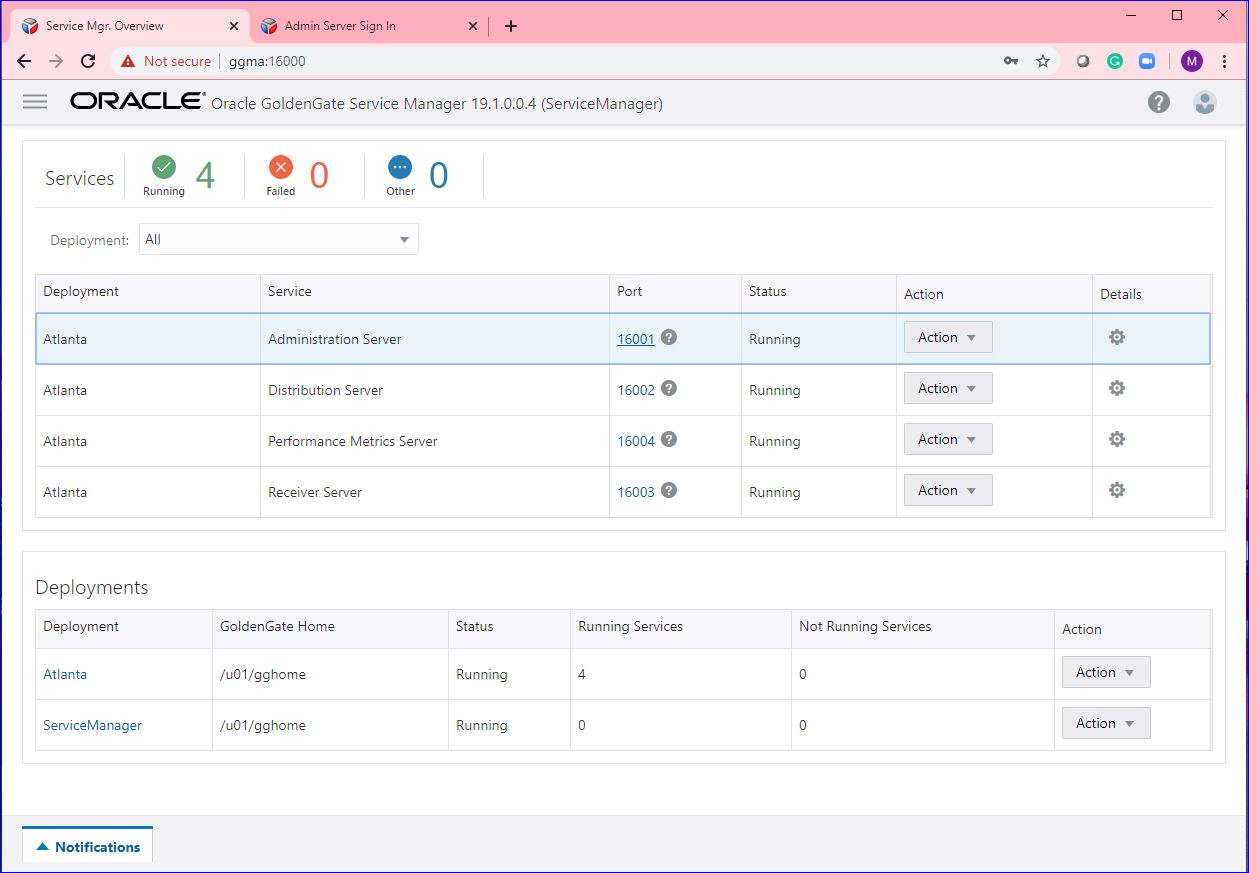Click the green Running status icon
The image size is (1249, 873).
(x=163, y=167)
